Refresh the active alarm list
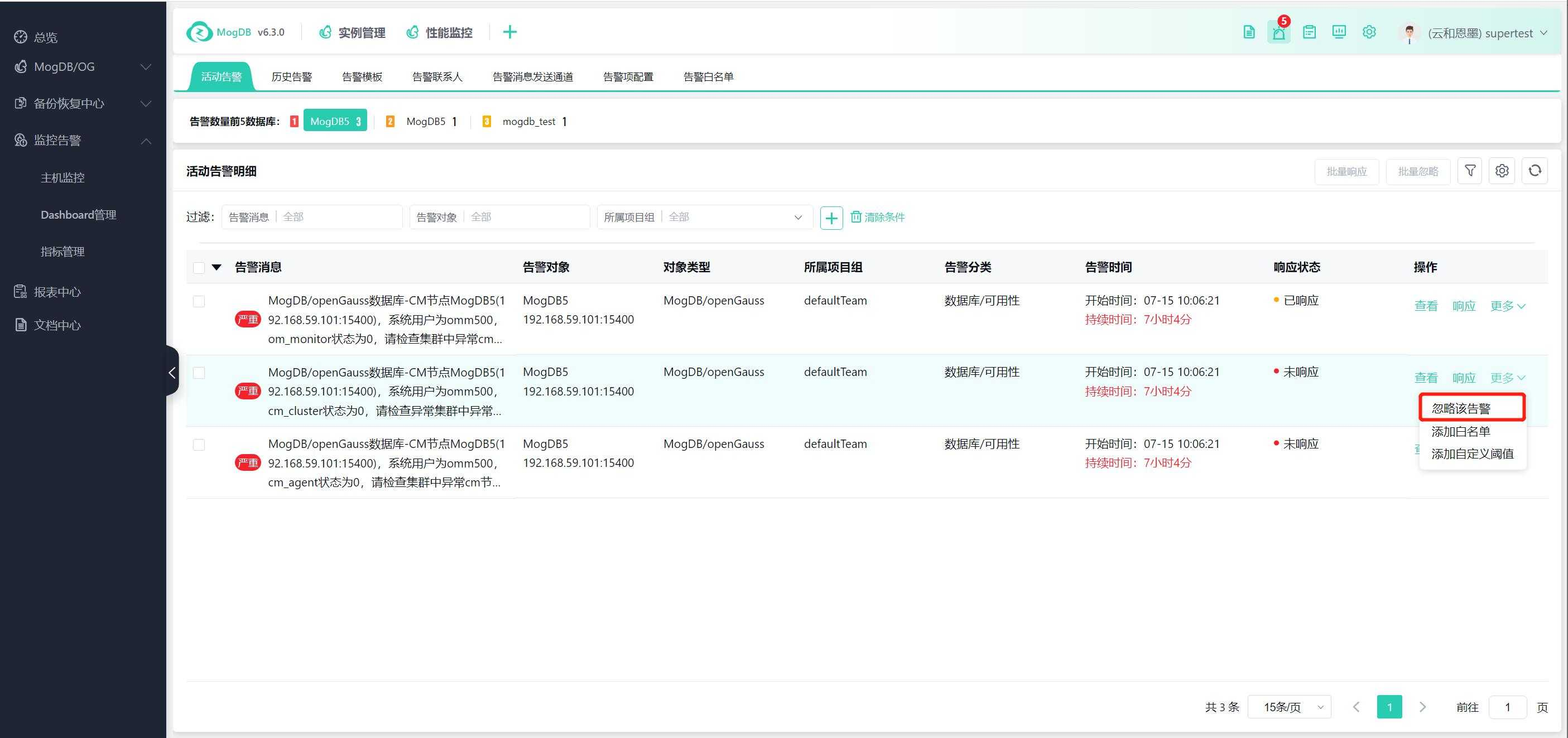The image size is (1568, 738). (x=1535, y=171)
